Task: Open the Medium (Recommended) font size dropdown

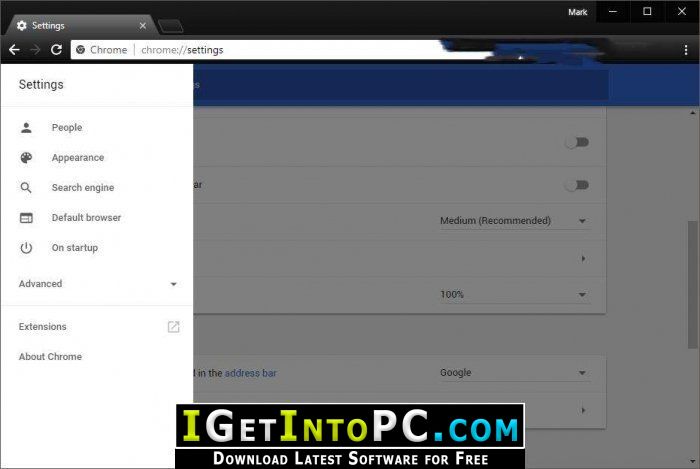Action: (514, 221)
